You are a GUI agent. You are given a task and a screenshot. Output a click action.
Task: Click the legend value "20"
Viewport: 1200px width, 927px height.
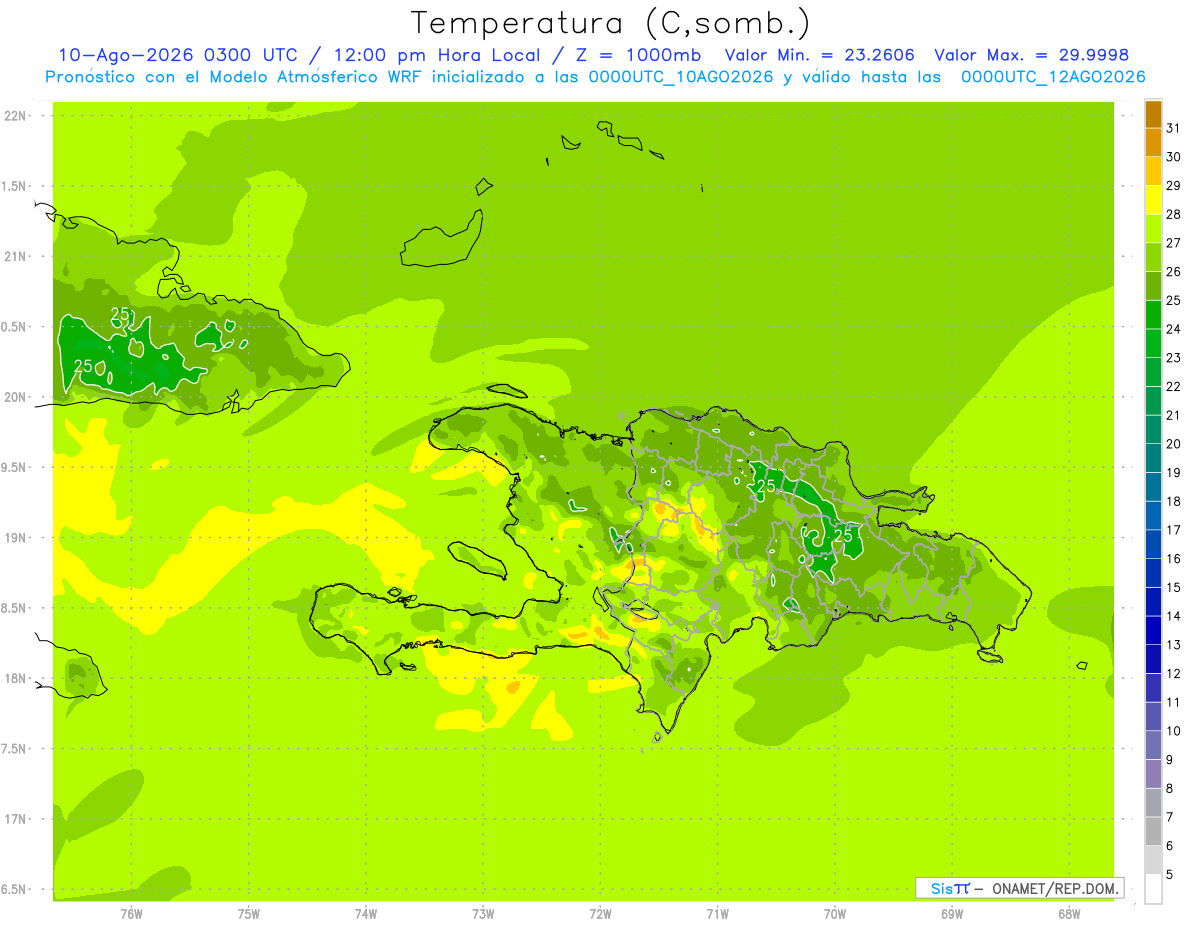(1173, 444)
